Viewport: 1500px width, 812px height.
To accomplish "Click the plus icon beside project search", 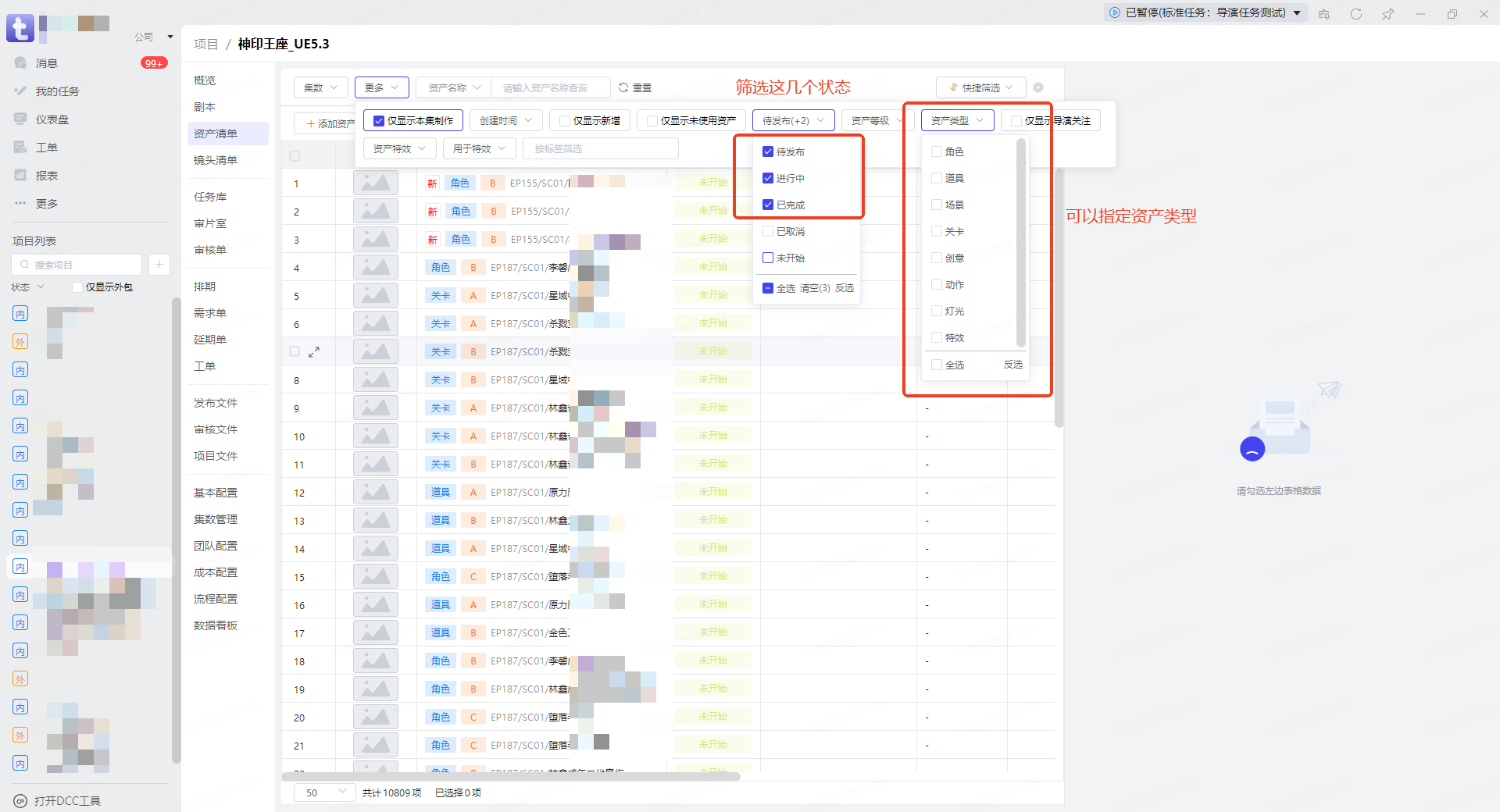I will coord(159,265).
